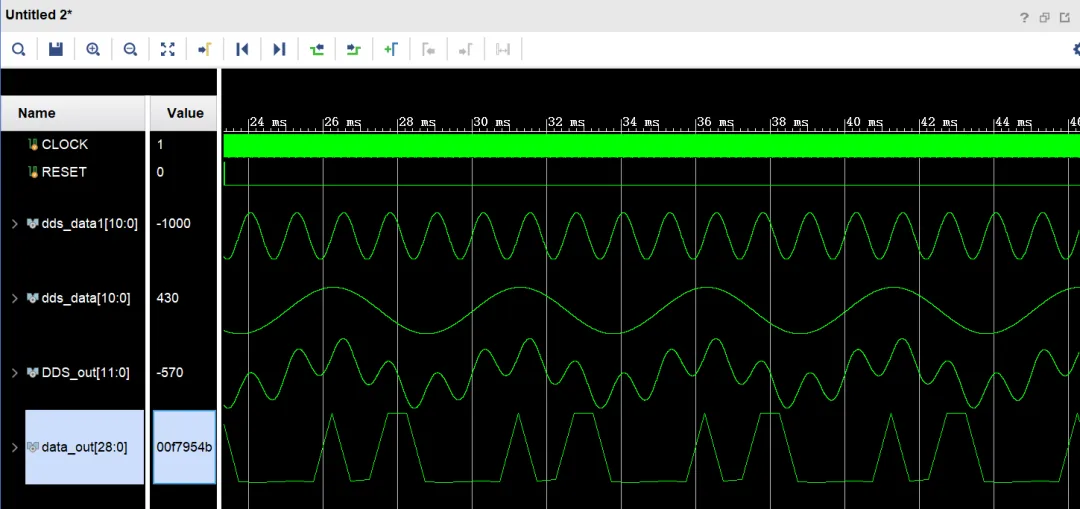This screenshot has width=1080, height=509.
Task: Select the CLOCK signal row
Action: [64, 145]
